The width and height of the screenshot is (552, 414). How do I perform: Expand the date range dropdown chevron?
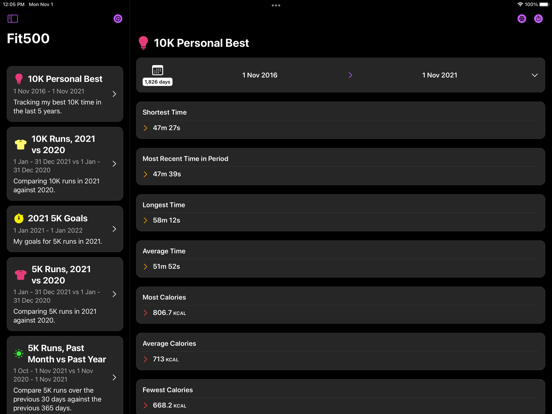click(x=534, y=75)
